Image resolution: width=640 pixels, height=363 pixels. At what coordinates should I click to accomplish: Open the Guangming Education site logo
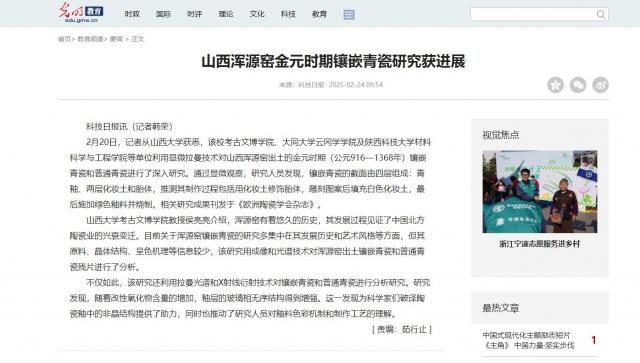pyautogui.click(x=80, y=13)
